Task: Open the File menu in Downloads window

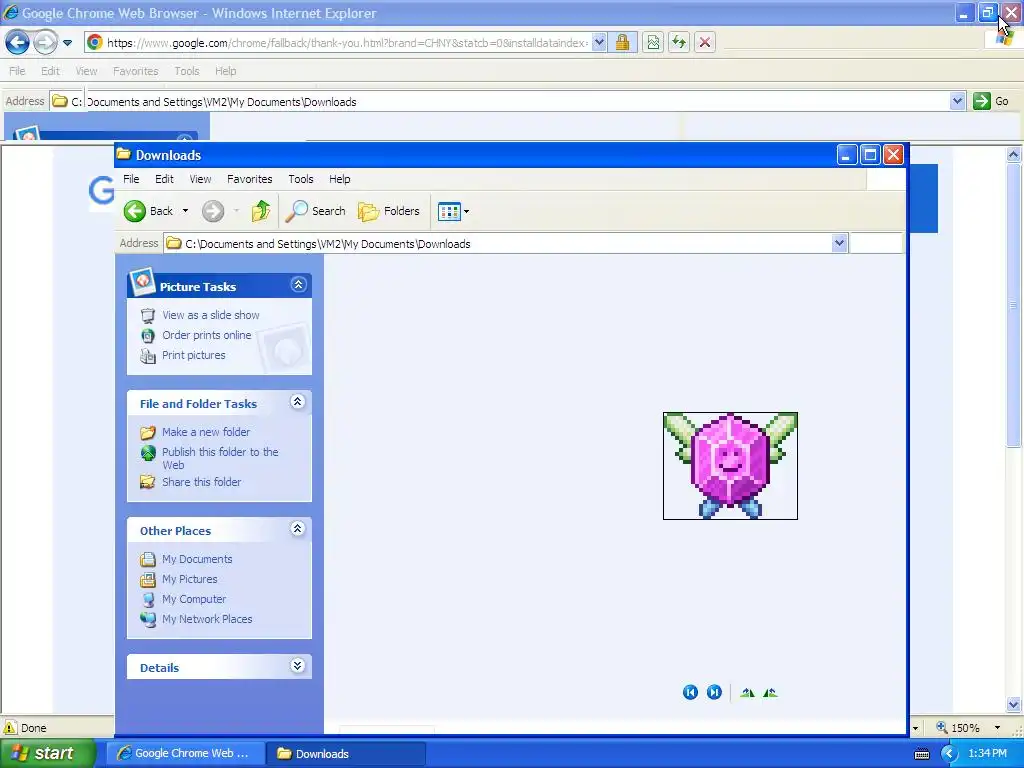Action: [x=131, y=179]
